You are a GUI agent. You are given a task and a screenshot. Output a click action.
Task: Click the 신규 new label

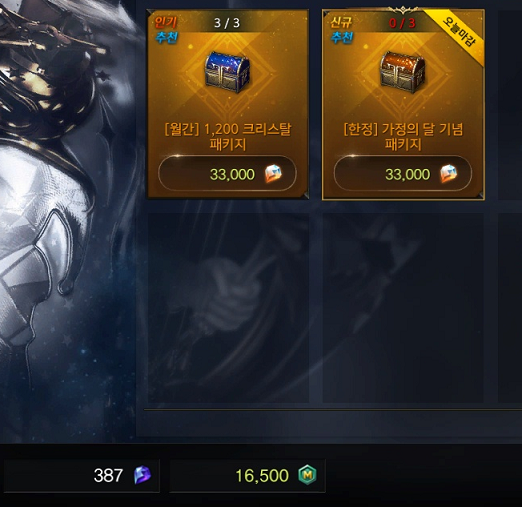point(341,22)
